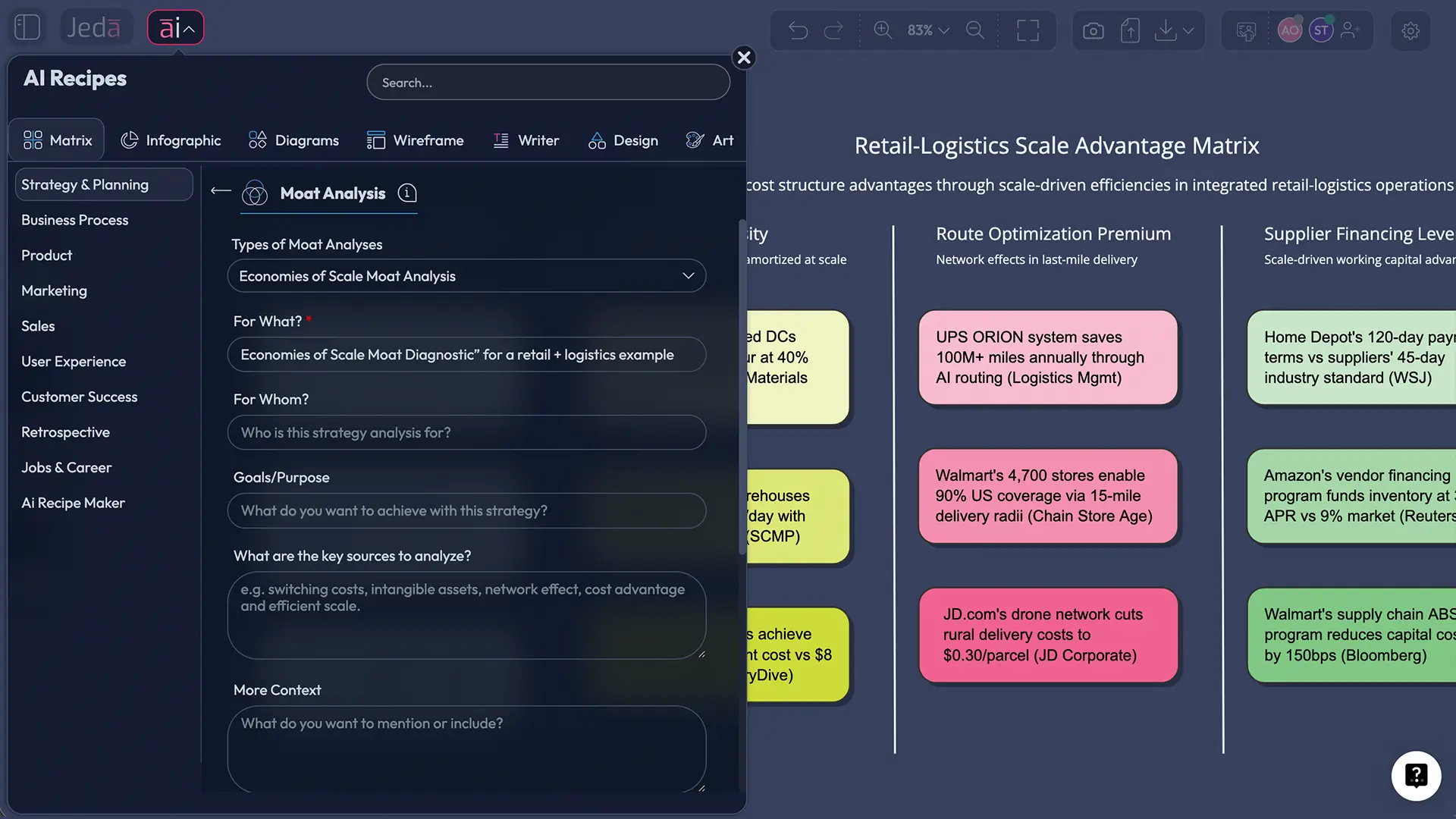Expand the download options chevron

1188,30
